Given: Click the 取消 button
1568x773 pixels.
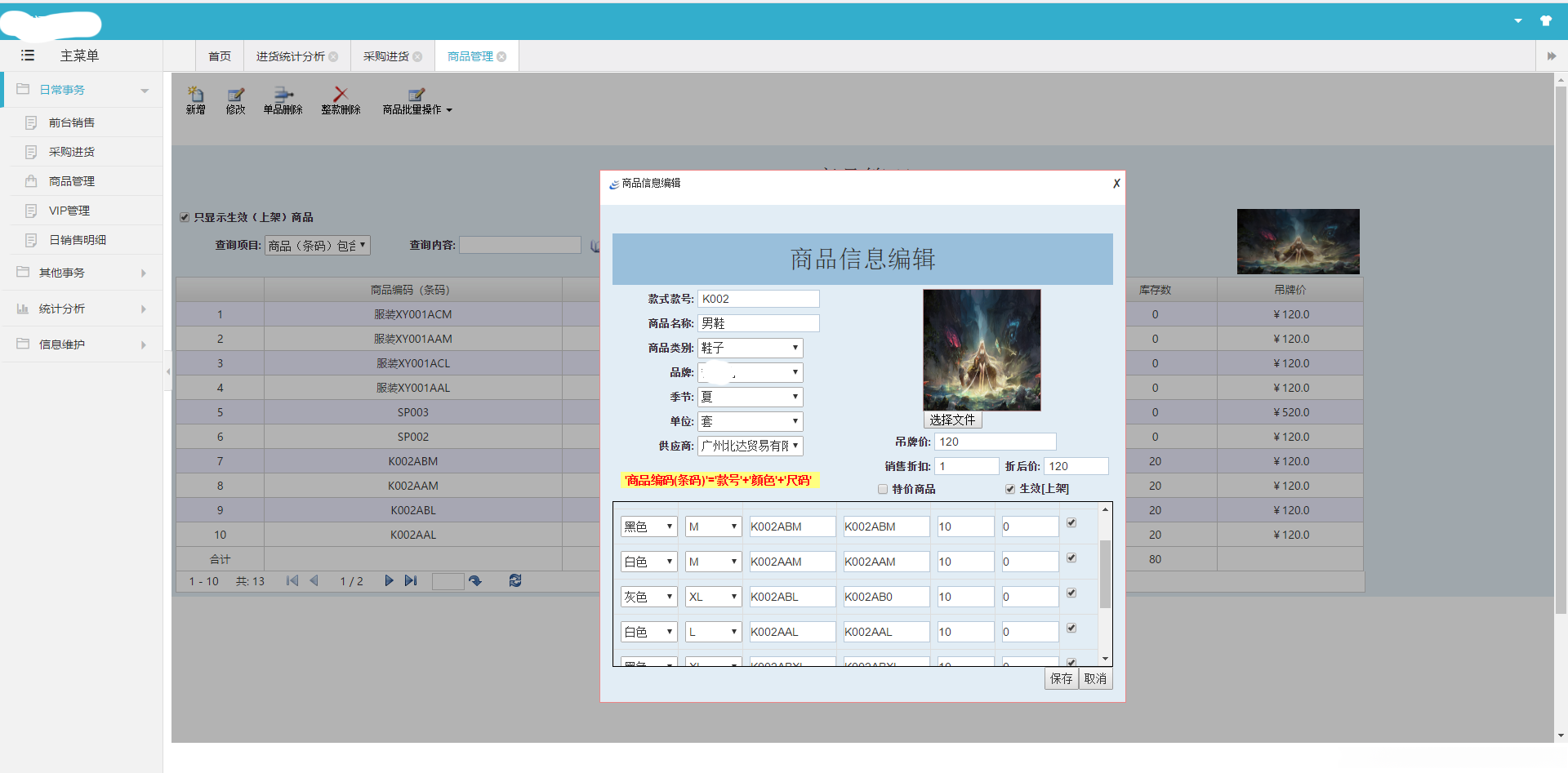Looking at the screenshot, I should pyautogui.click(x=1096, y=678).
